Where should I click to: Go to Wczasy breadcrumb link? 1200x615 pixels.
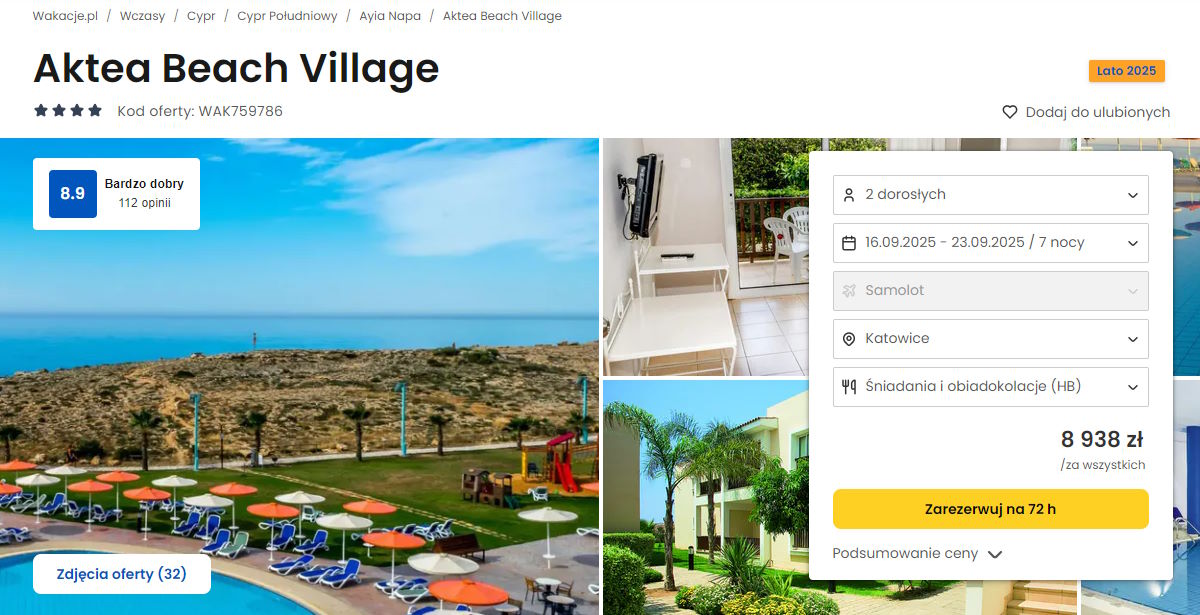click(142, 16)
